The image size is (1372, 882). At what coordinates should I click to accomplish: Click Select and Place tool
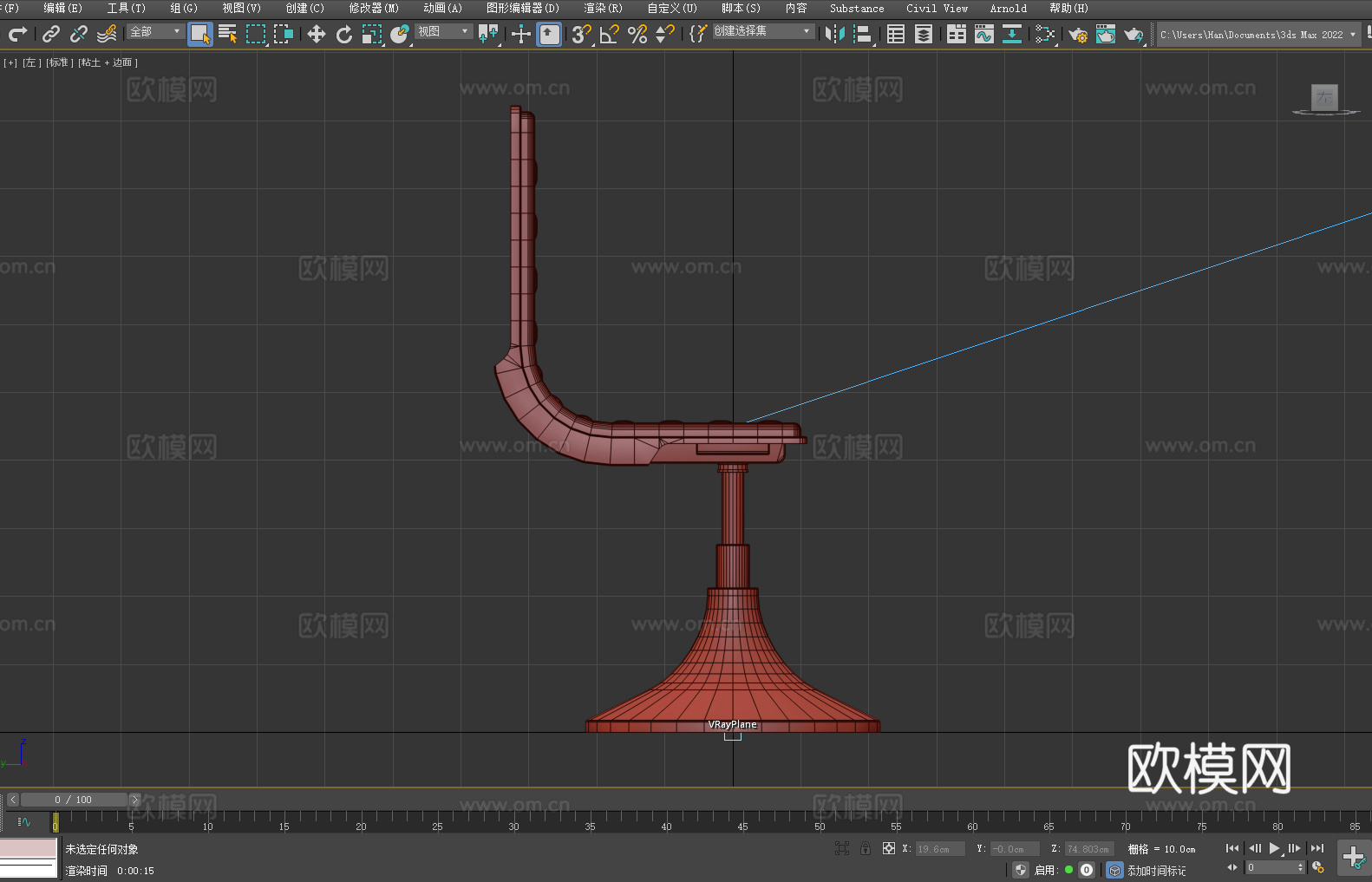pyautogui.click(x=400, y=34)
